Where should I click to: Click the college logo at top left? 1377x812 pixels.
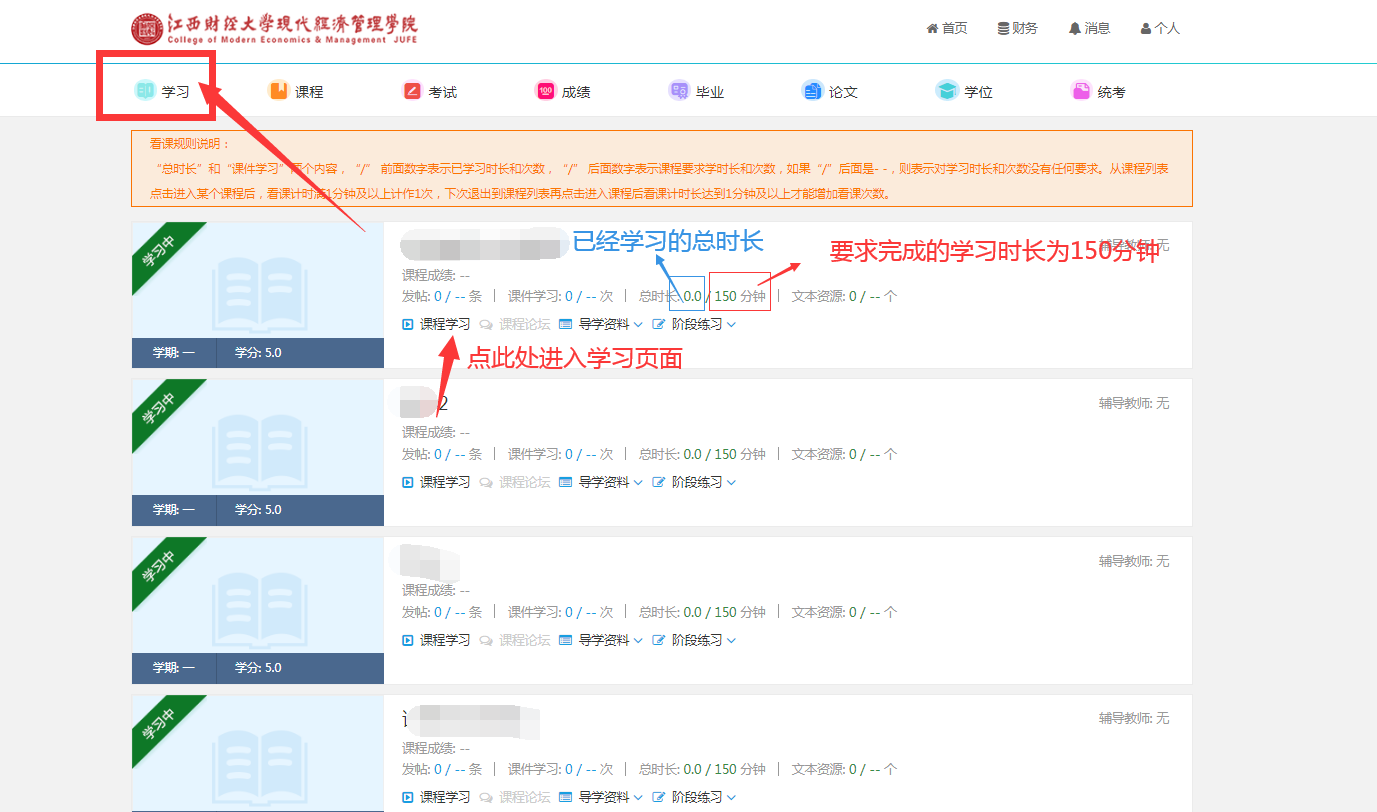(x=274, y=28)
